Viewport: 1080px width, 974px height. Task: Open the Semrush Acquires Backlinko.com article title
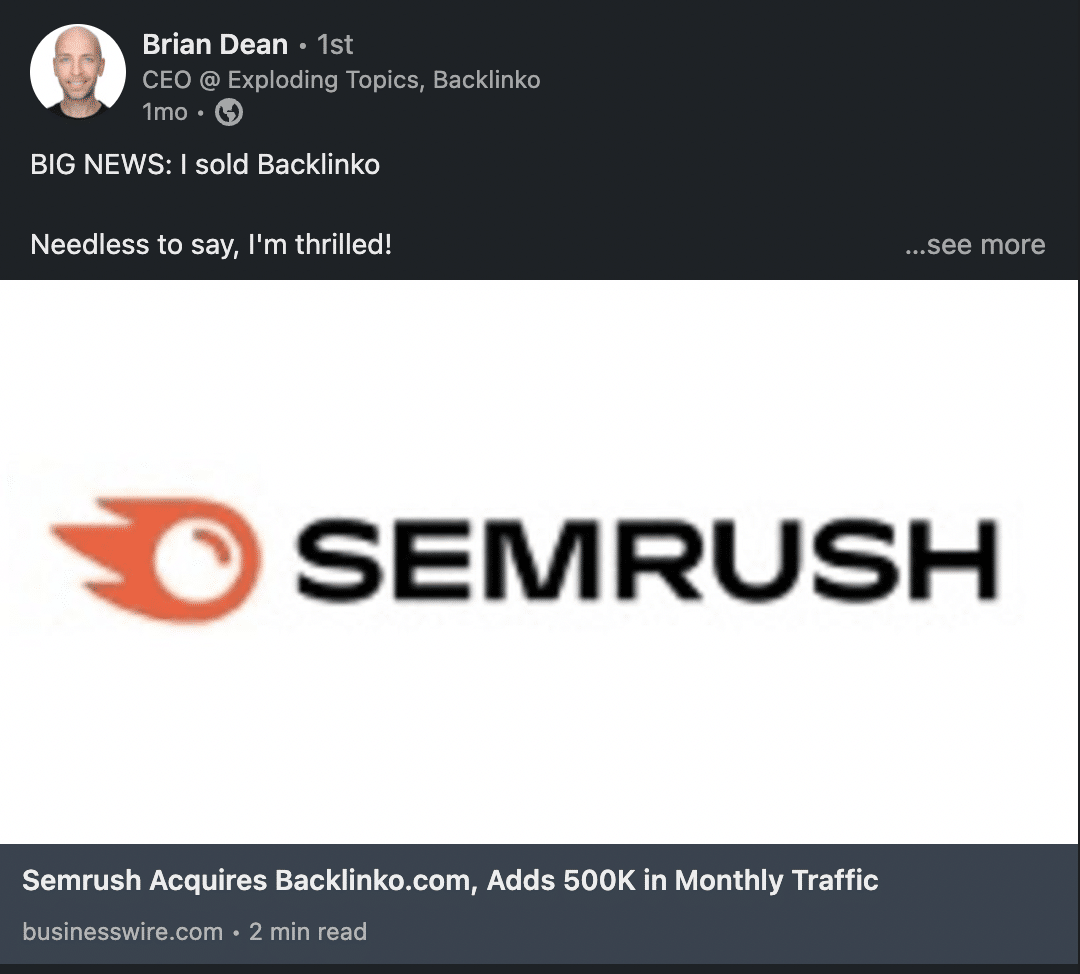coord(450,880)
